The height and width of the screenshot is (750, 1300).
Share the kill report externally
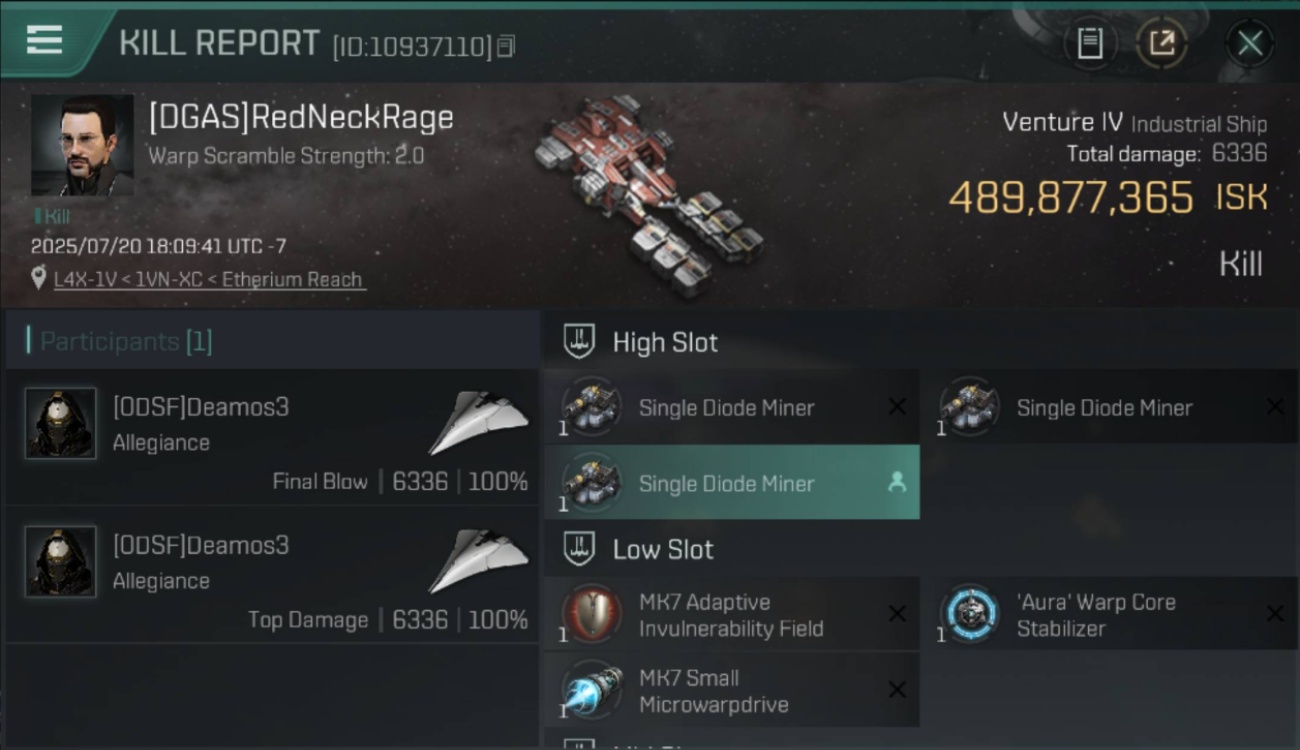point(1161,43)
